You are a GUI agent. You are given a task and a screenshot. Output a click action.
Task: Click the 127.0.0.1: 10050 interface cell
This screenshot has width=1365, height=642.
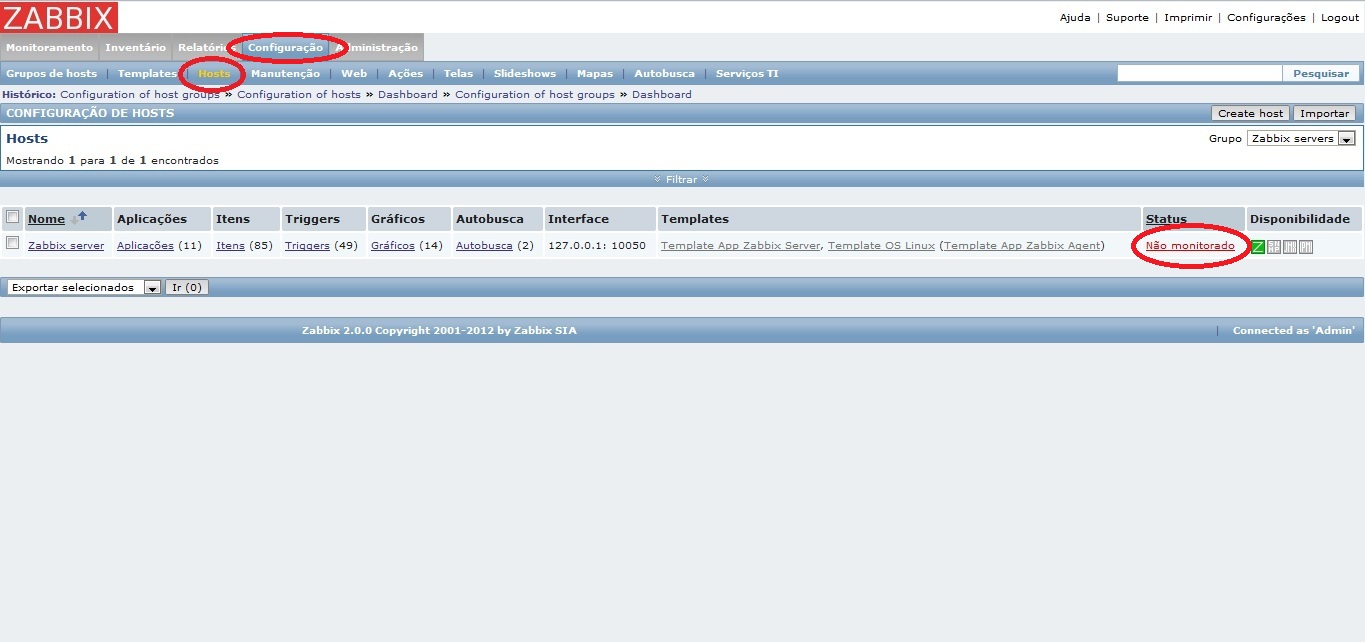(597, 246)
